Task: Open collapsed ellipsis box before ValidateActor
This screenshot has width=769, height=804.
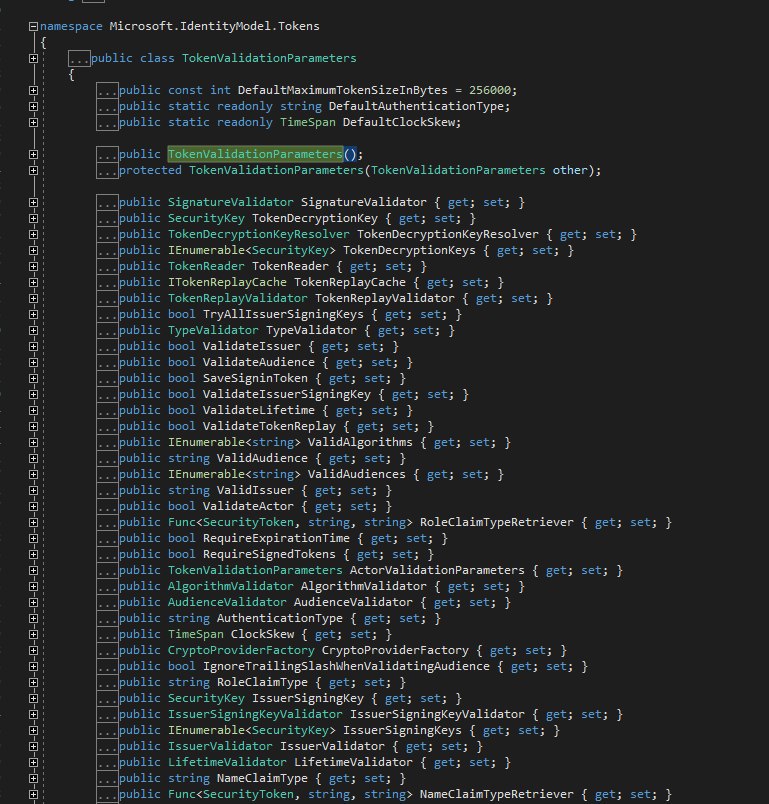Action: point(107,506)
